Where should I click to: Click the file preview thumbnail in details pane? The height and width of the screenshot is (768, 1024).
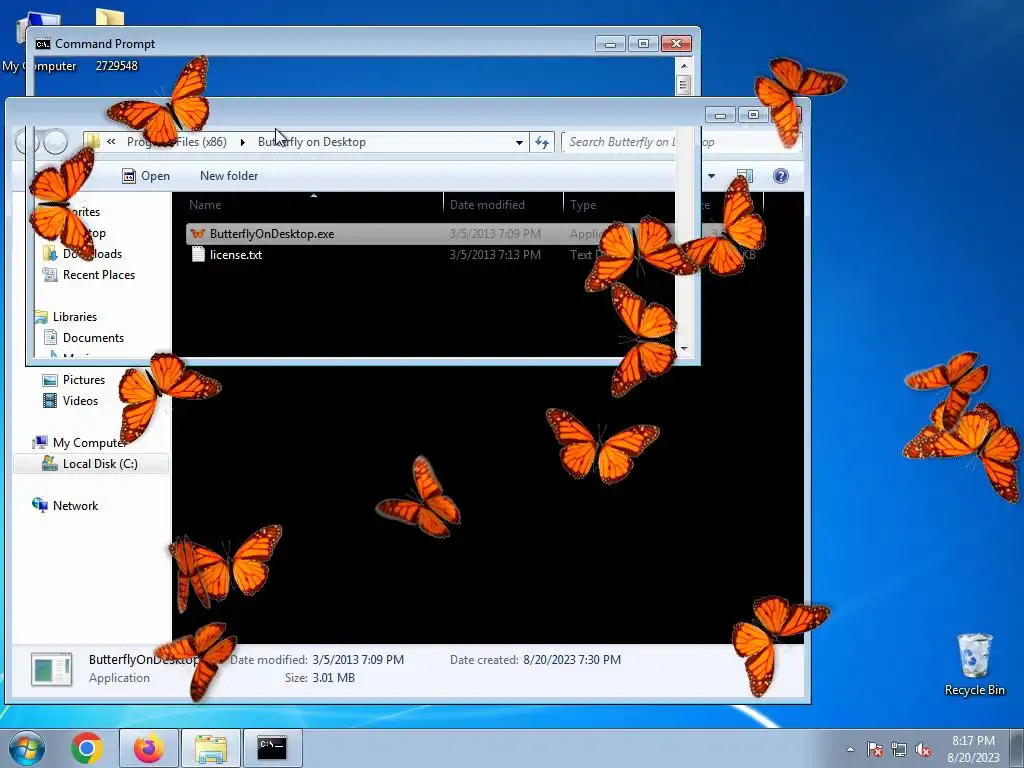(x=52, y=669)
